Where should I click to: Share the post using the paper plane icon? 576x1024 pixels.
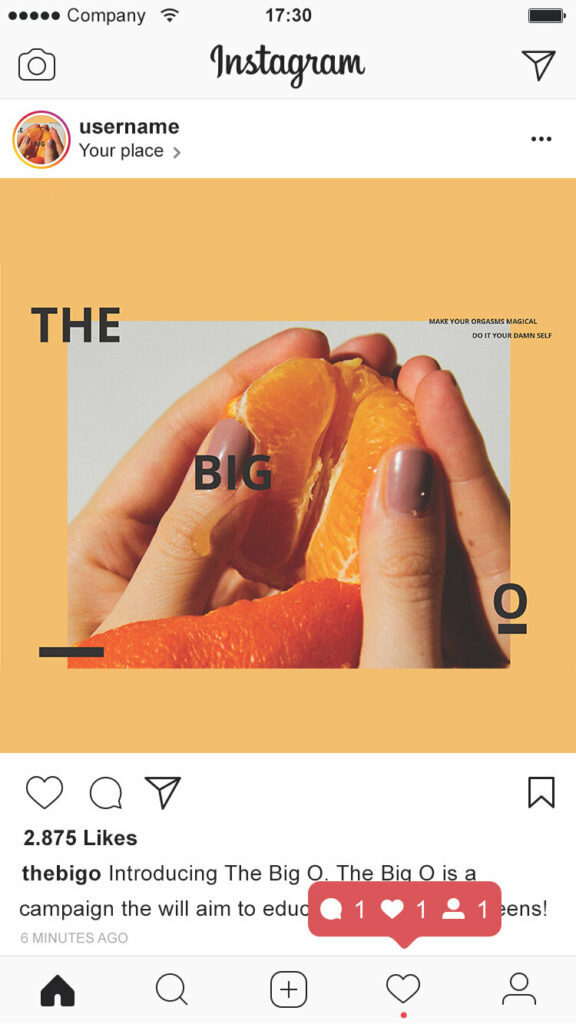click(162, 792)
